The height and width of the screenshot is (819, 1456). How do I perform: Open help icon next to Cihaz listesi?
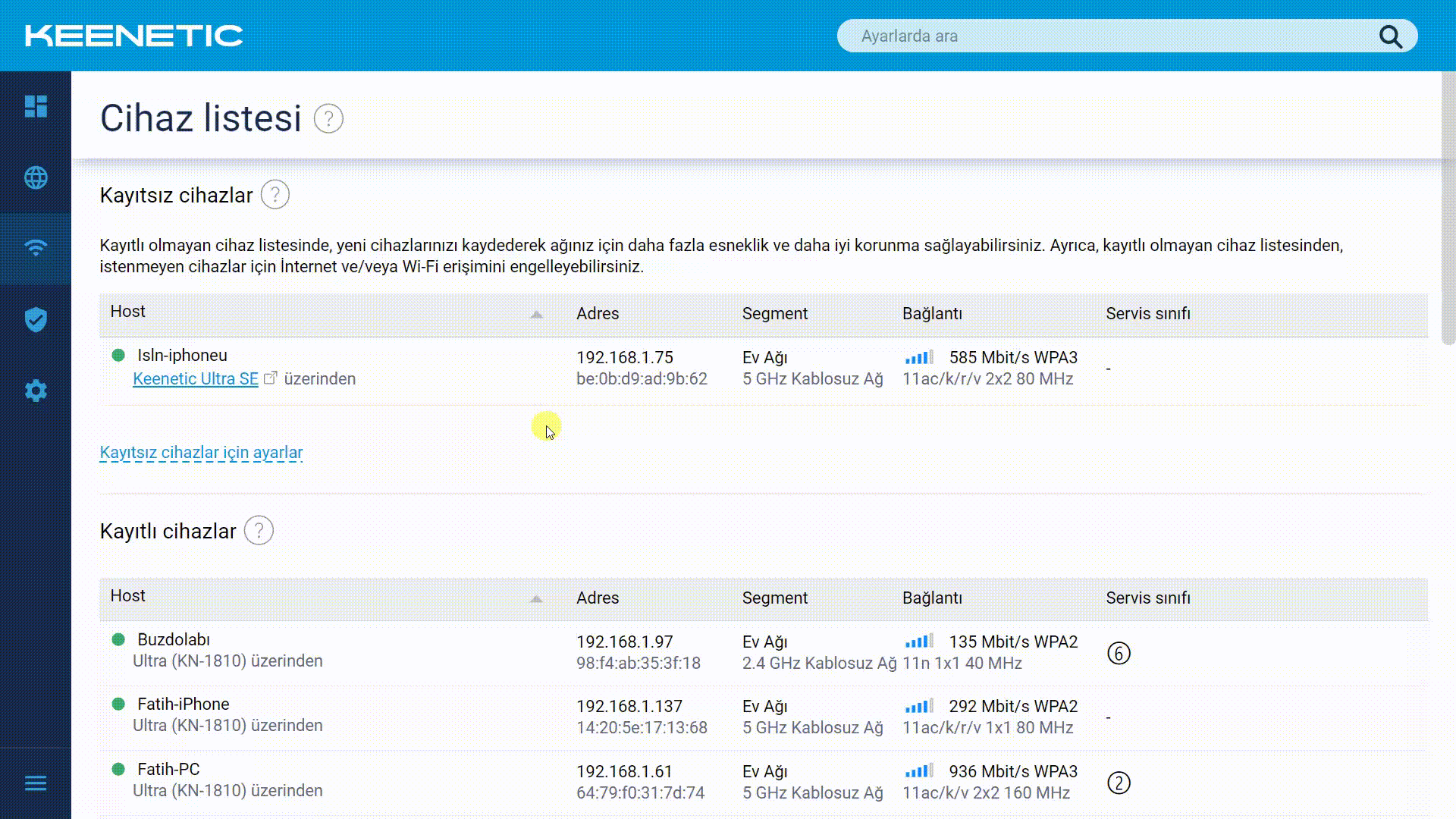tap(328, 119)
